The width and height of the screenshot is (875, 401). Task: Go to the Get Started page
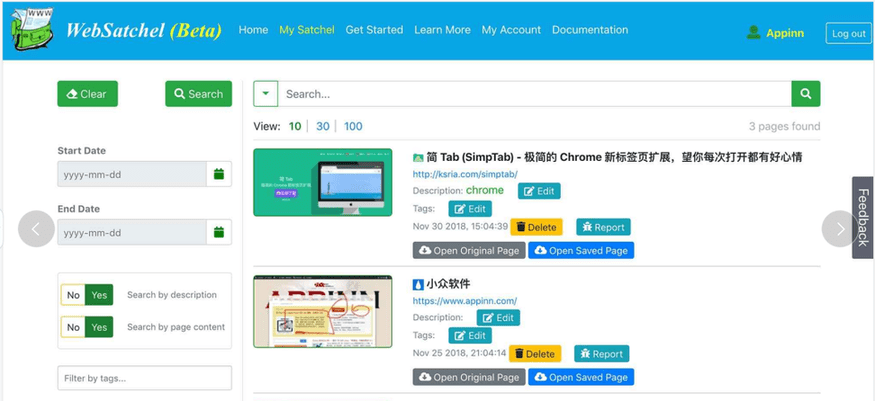point(374,30)
